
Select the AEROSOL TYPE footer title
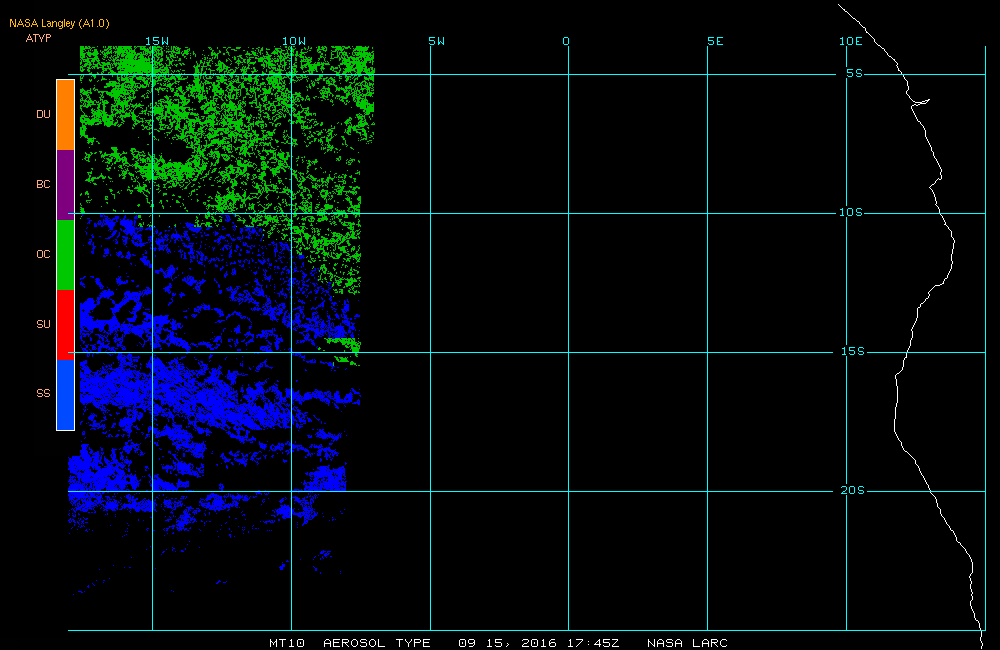tap(377, 643)
